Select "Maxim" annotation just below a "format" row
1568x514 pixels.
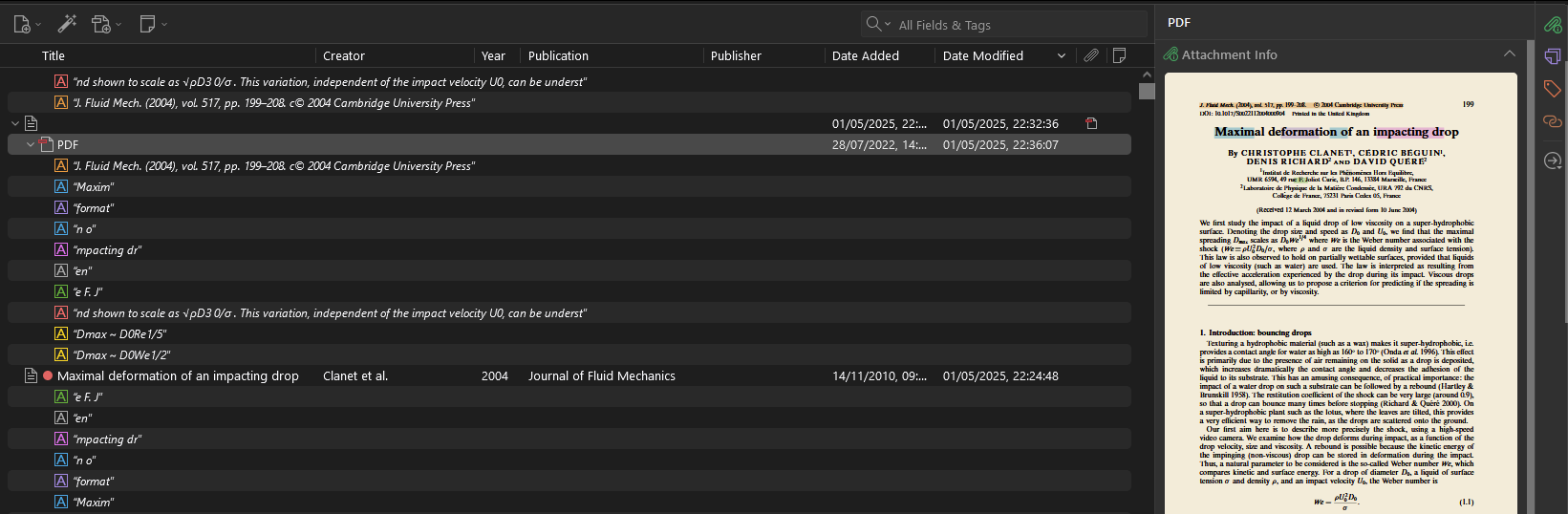(x=569, y=502)
